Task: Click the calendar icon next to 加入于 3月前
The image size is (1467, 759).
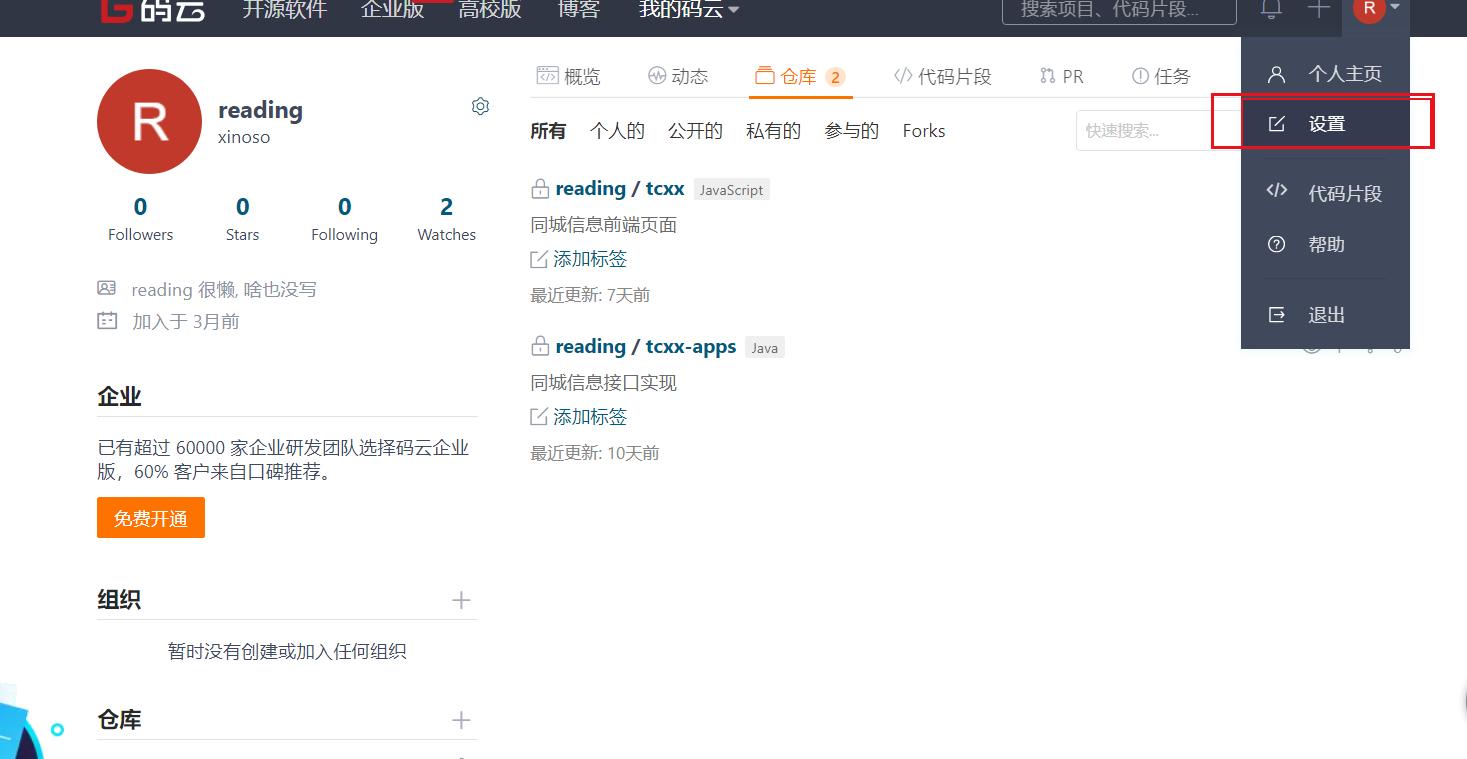Action: 107,320
